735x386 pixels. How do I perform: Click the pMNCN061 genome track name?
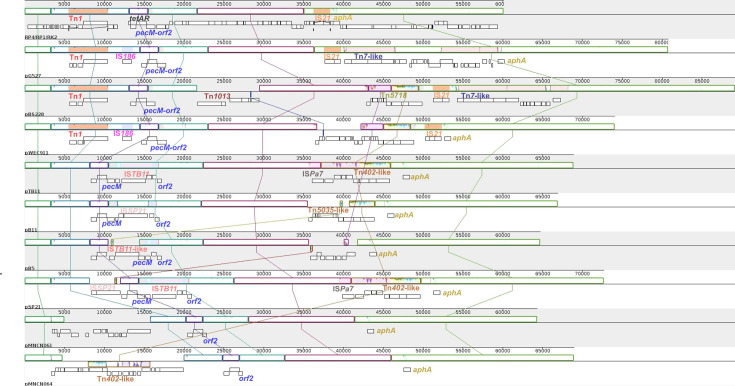[x=38, y=345]
